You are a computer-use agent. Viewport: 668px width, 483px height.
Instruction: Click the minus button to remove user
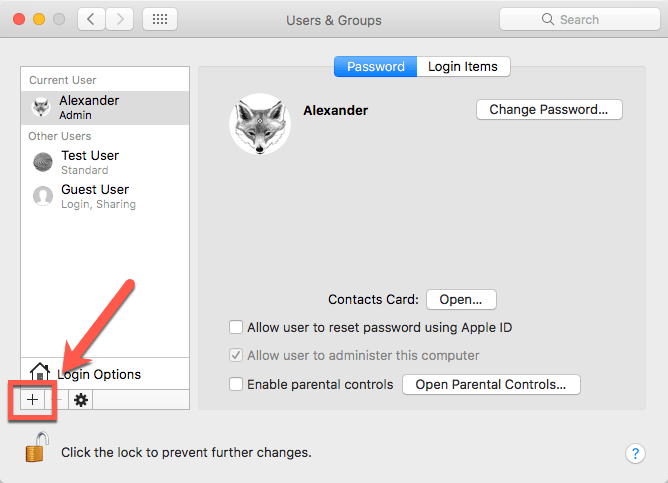56,399
